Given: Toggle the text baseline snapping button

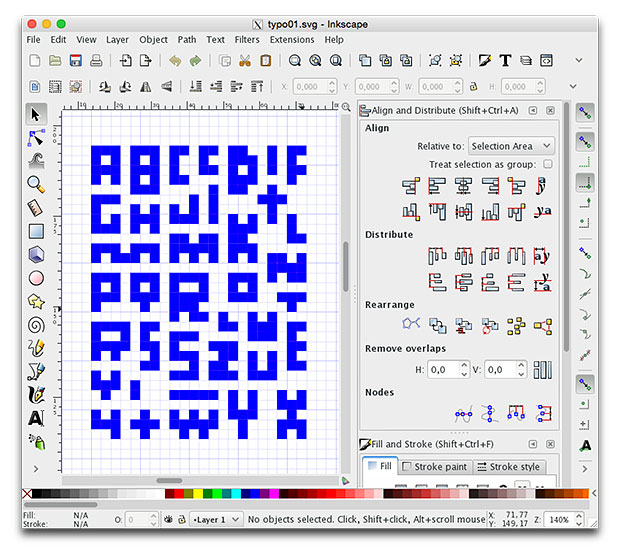Looking at the screenshot, I should click(x=585, y=446).
